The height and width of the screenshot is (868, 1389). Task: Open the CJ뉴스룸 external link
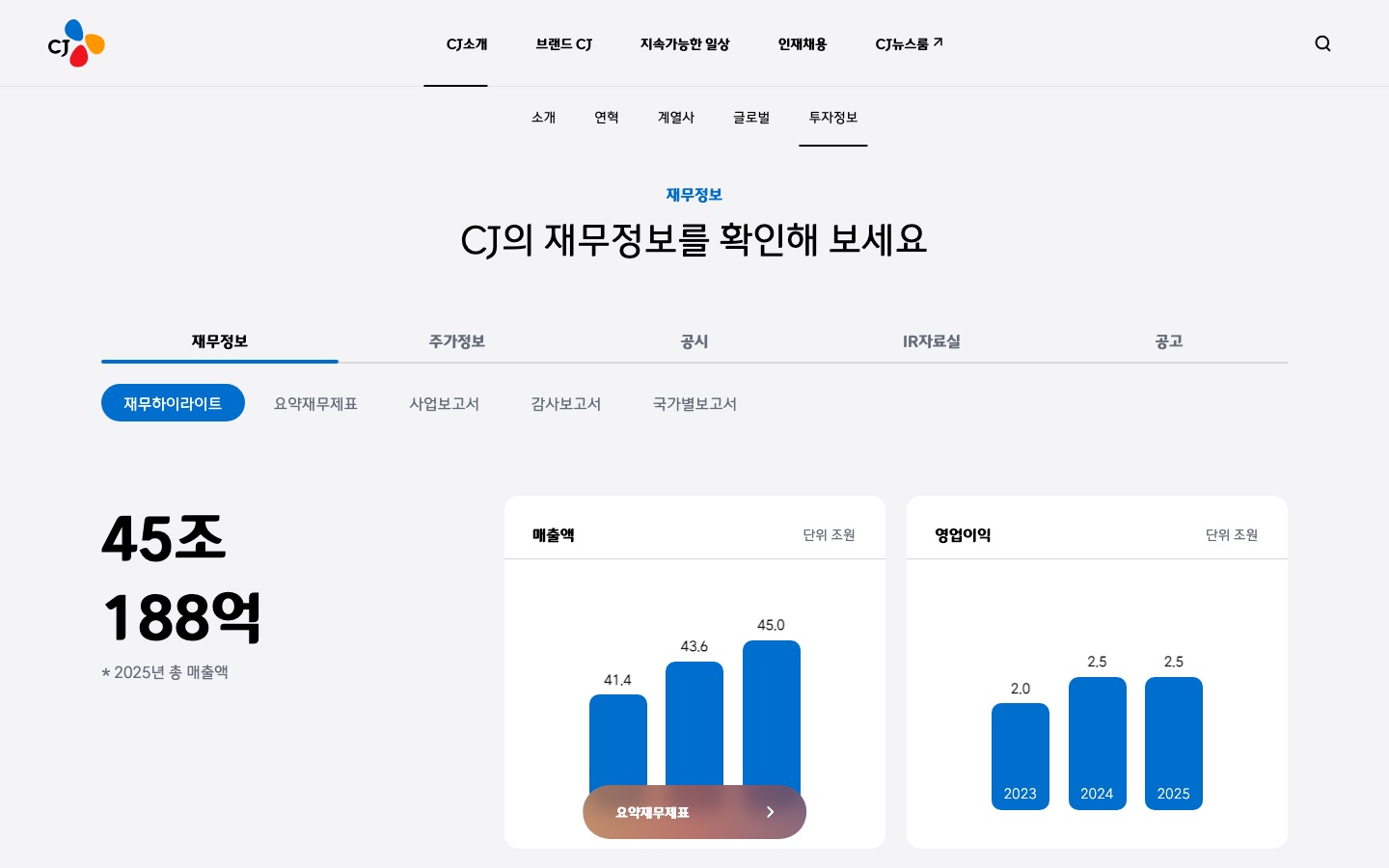click(x=909, y=44)
